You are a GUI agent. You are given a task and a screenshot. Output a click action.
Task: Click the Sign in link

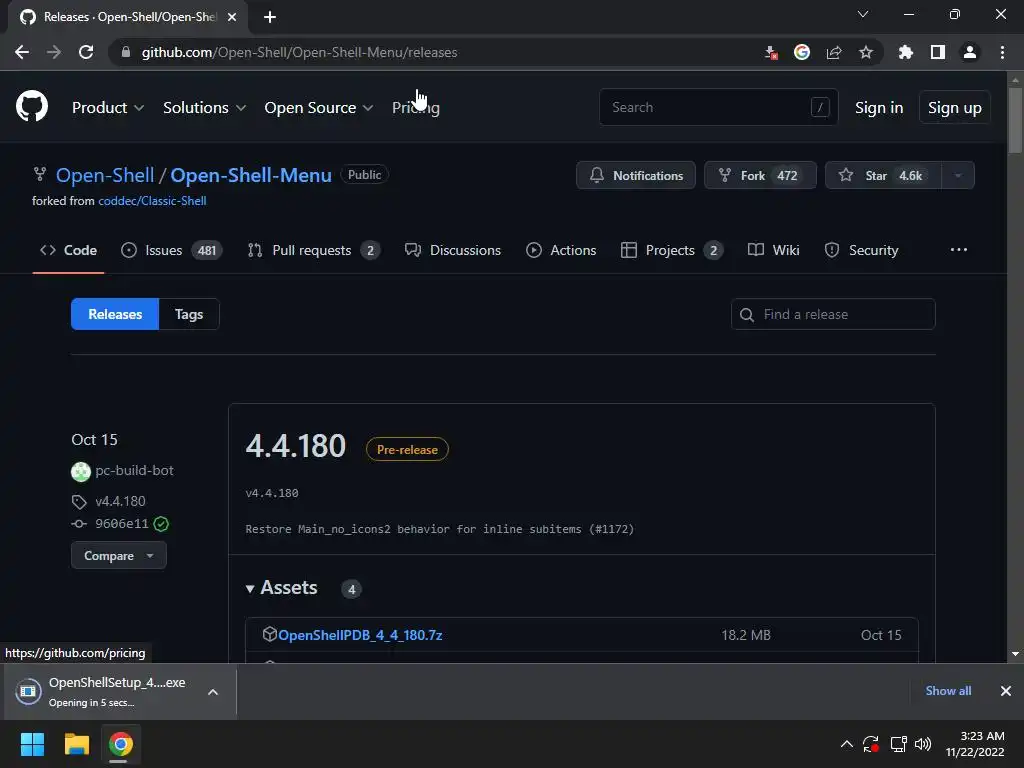click(879, 107)
